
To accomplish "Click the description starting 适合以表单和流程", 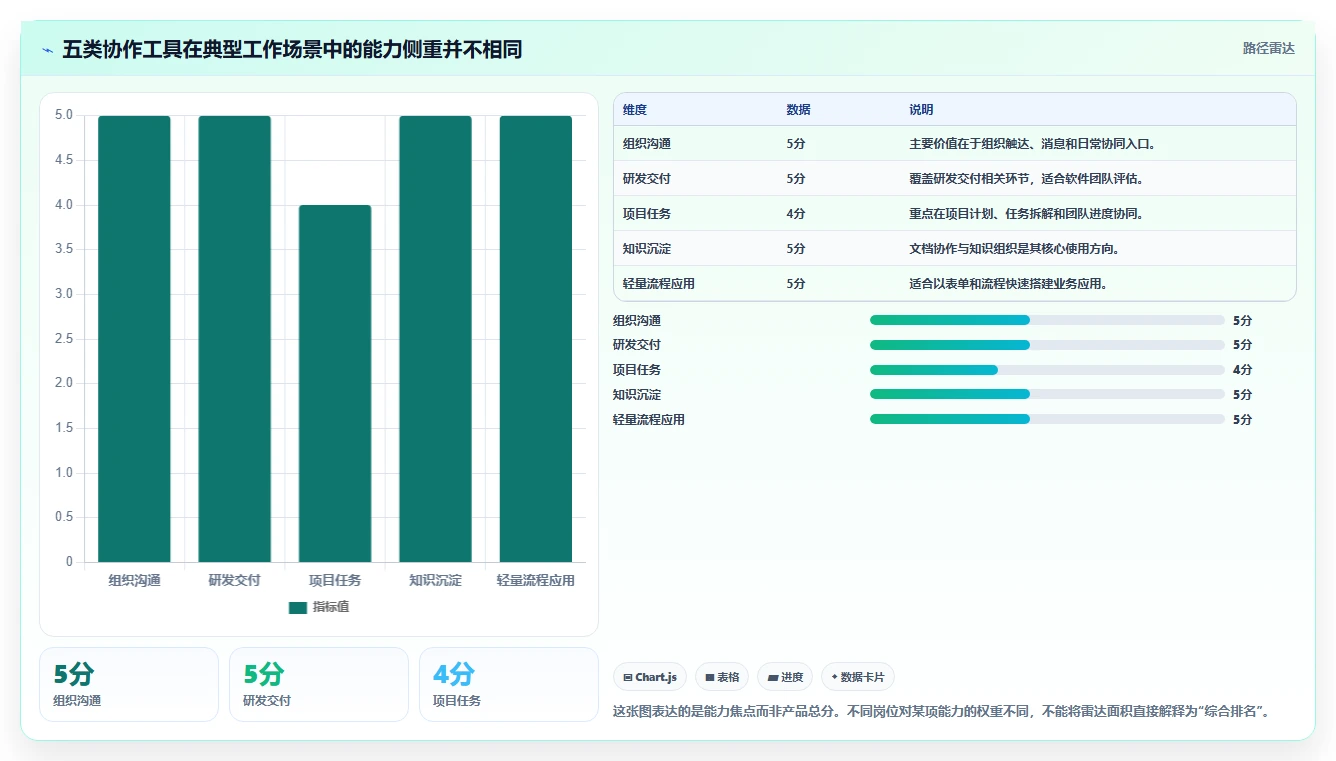I will (x=1008, y=284).
